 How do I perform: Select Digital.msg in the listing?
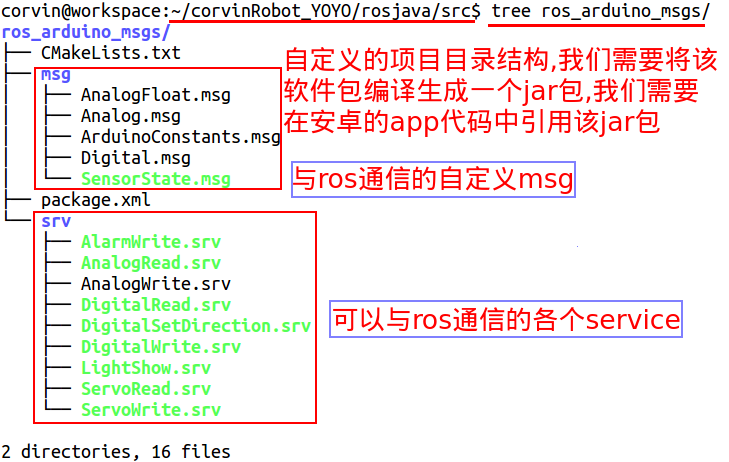pyautogui.click(x=136, y=158)
